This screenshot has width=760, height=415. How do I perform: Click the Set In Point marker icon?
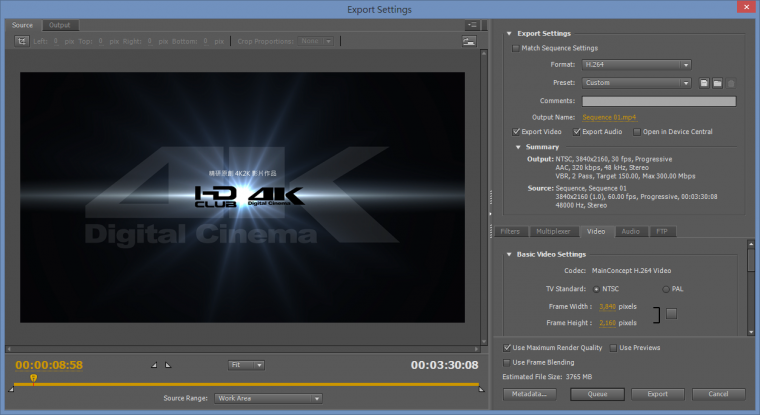click(x=155, y=365)
